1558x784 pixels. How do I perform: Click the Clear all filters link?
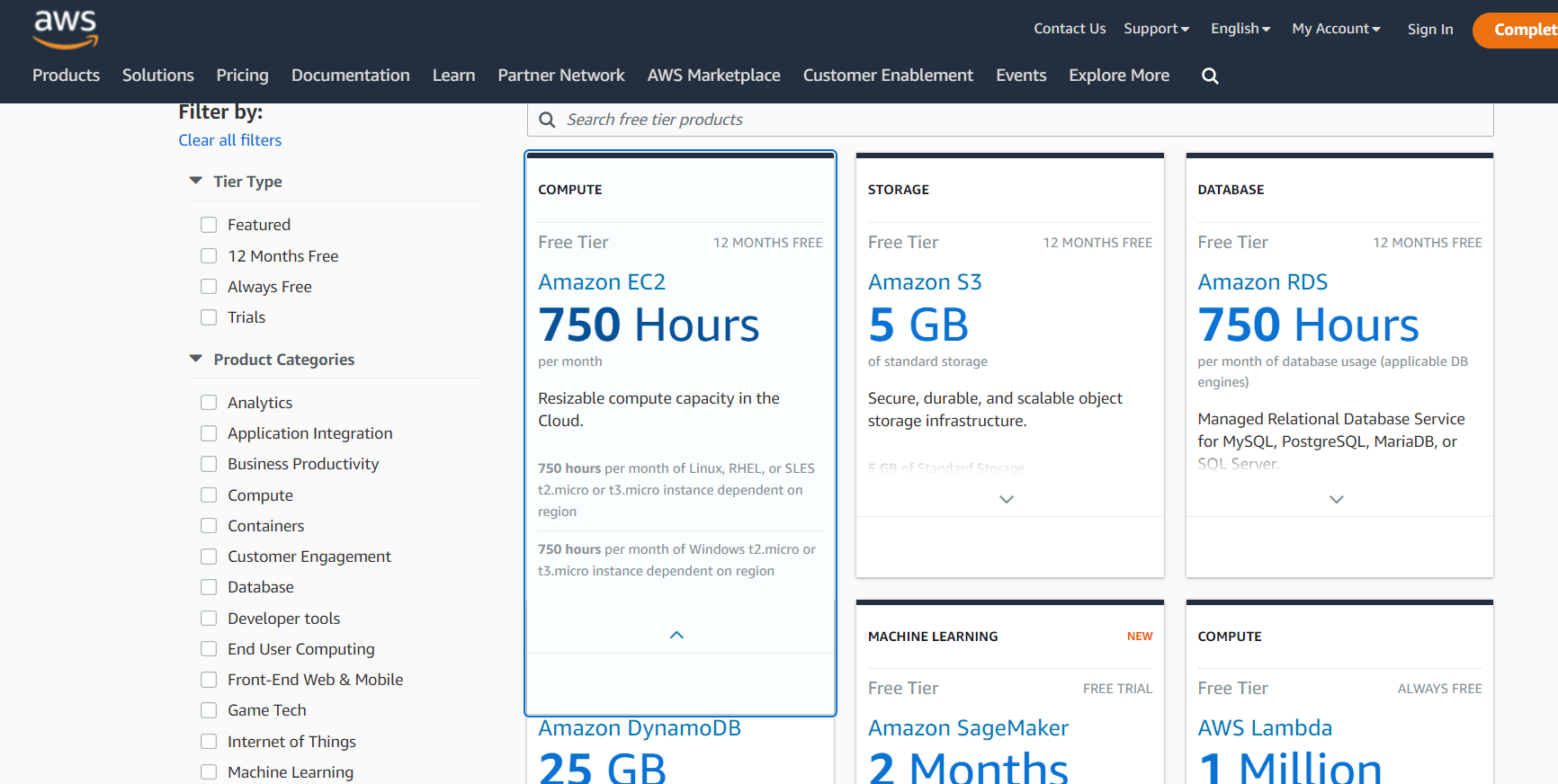230,140
